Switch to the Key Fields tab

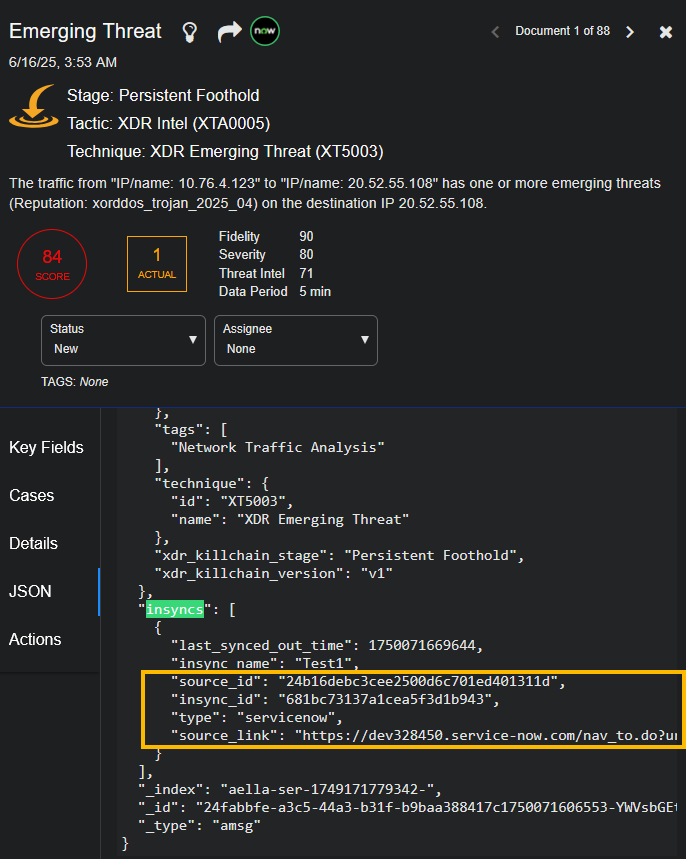[46, 447]
